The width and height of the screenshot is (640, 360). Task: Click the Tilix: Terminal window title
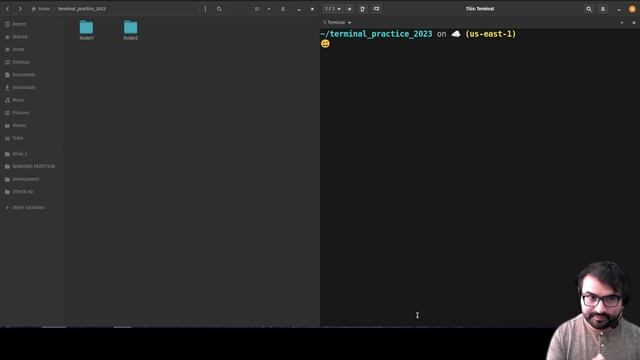[480, 9]
